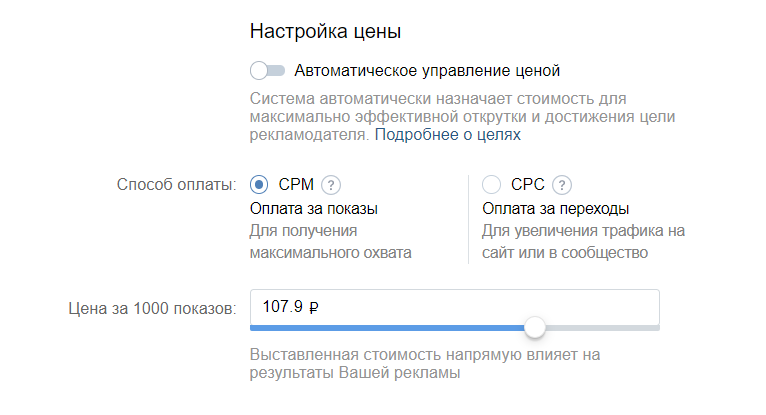
Task: Select the CPM payment radio button
Action: (259, 185)
